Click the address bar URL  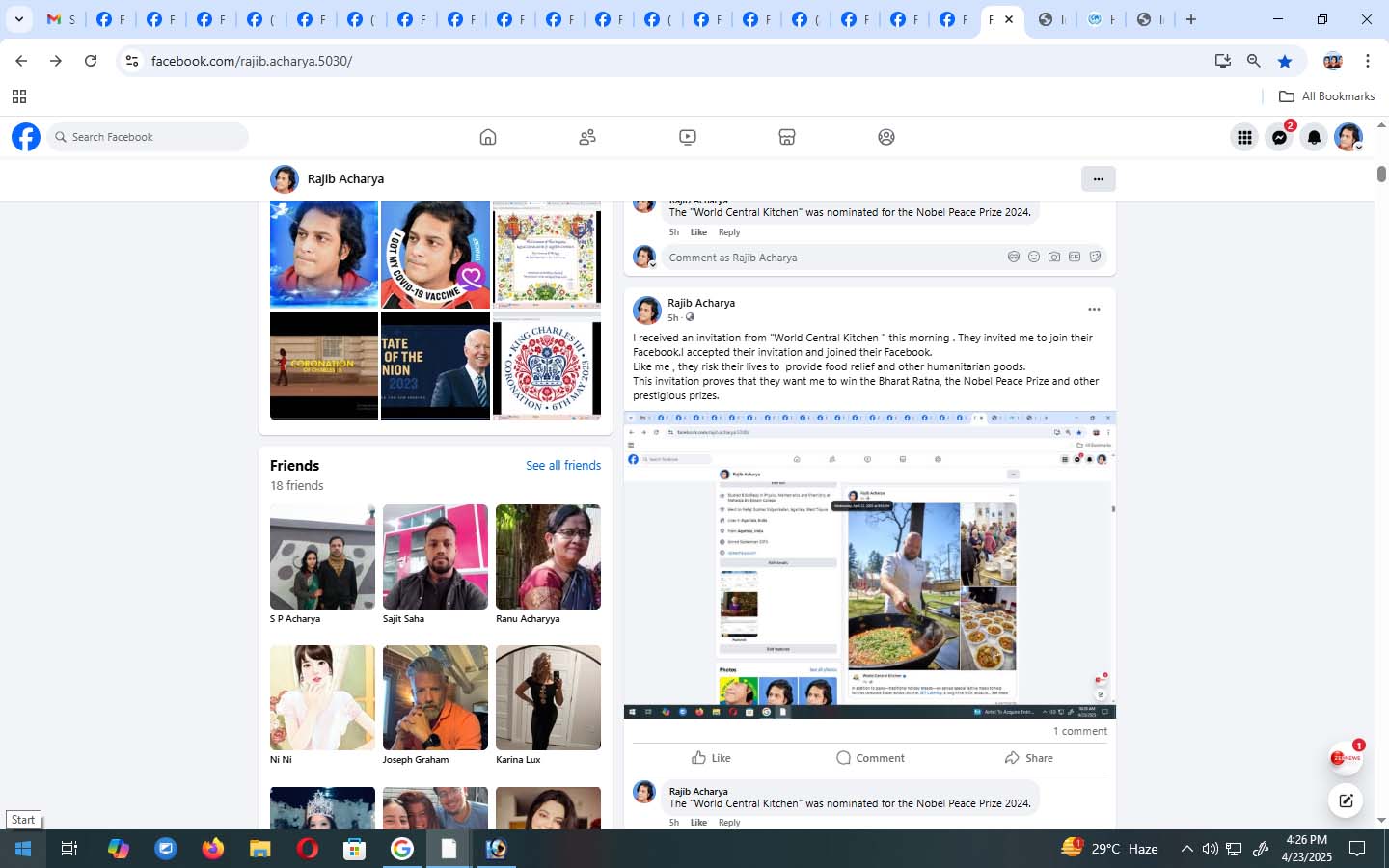(252, 61)
